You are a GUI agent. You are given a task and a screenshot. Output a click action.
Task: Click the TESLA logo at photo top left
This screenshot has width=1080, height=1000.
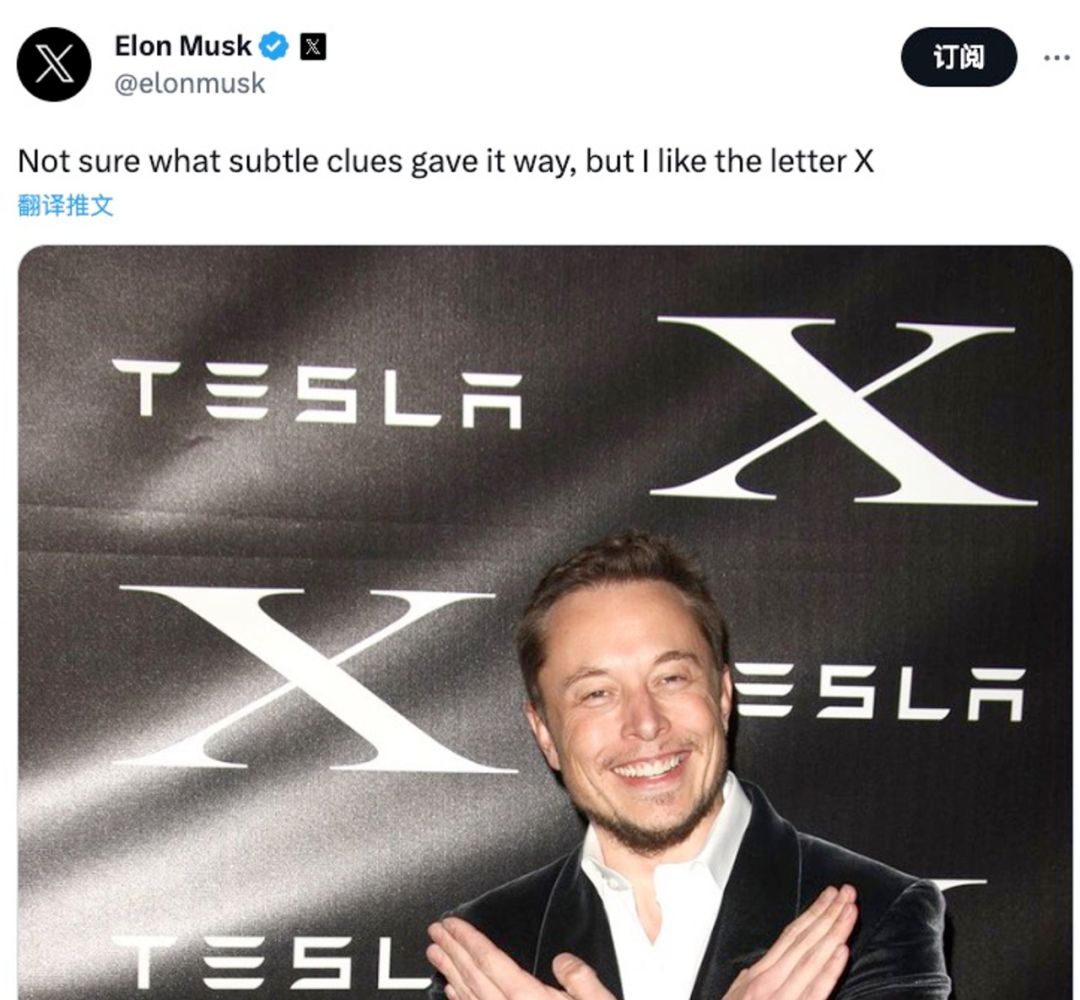[x=318, y=393]
